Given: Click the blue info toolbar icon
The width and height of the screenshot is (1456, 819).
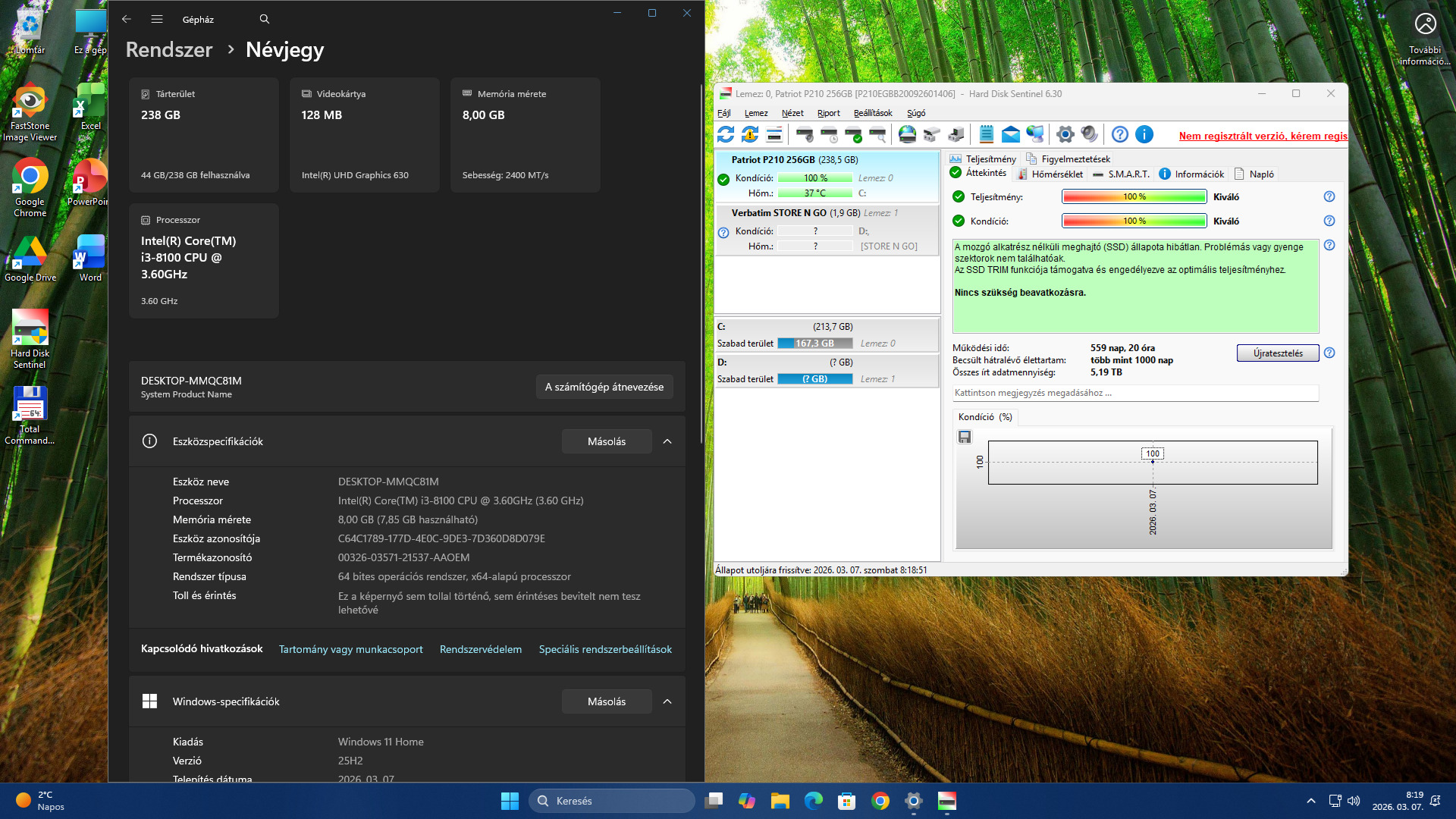Looking at the screenshot, I should [1144, 135].
